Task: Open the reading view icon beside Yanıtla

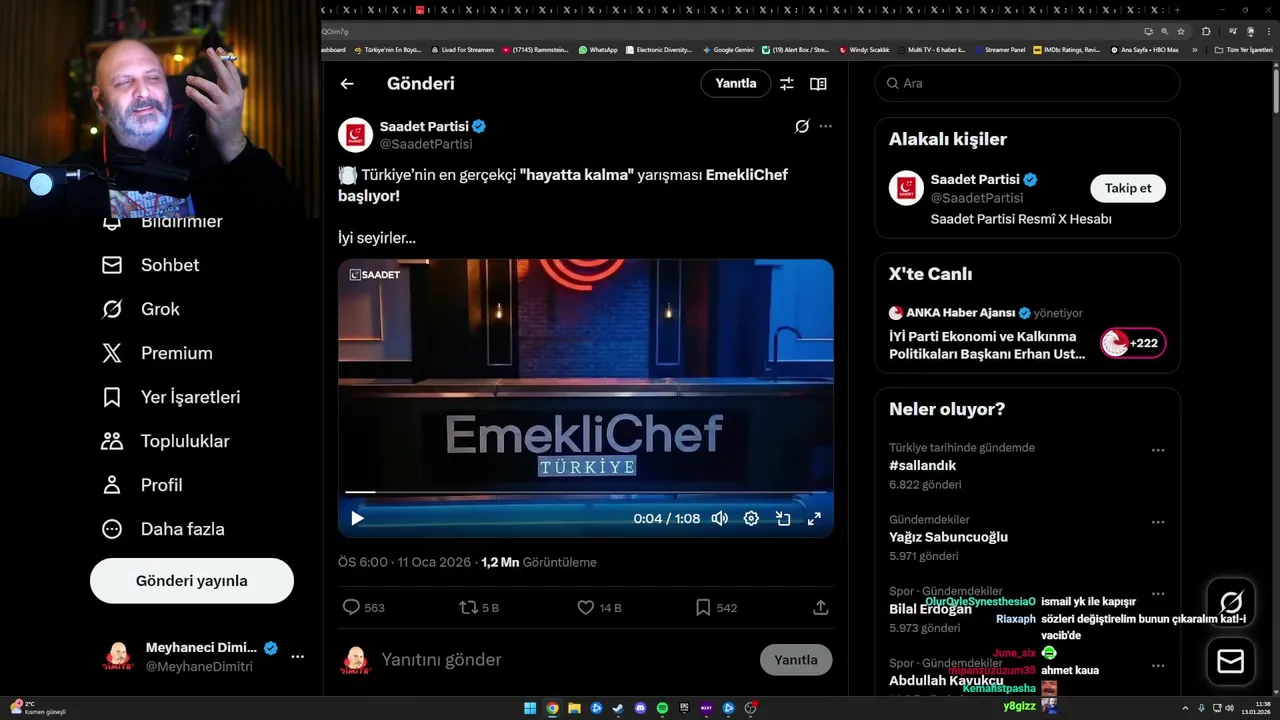Action: pyautogui.click(x=818, y=84)
